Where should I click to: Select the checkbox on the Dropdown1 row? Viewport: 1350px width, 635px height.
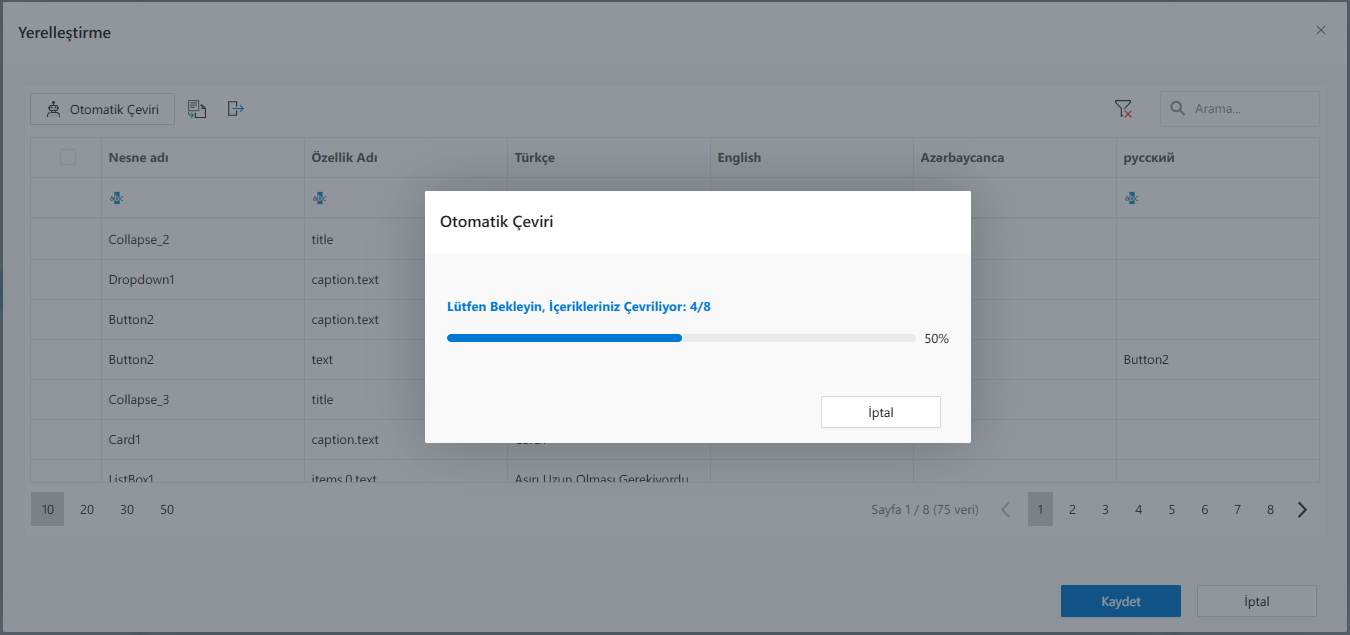[x=66, y=279]
